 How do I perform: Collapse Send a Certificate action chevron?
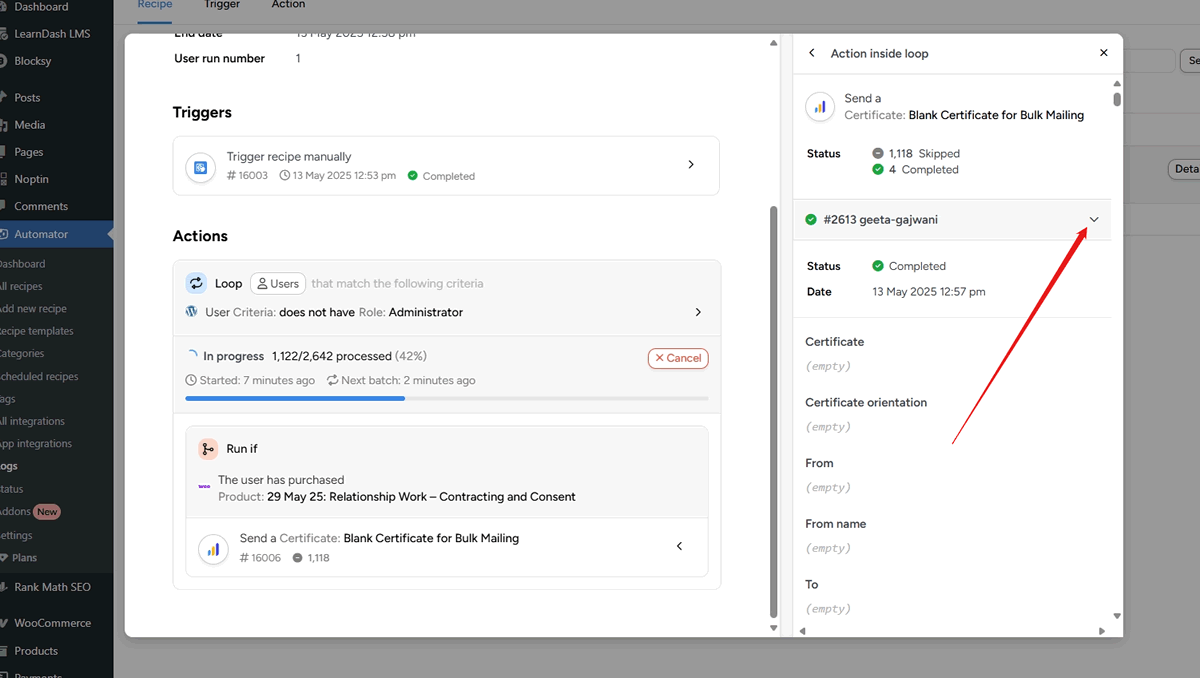[x=680, y=546]
